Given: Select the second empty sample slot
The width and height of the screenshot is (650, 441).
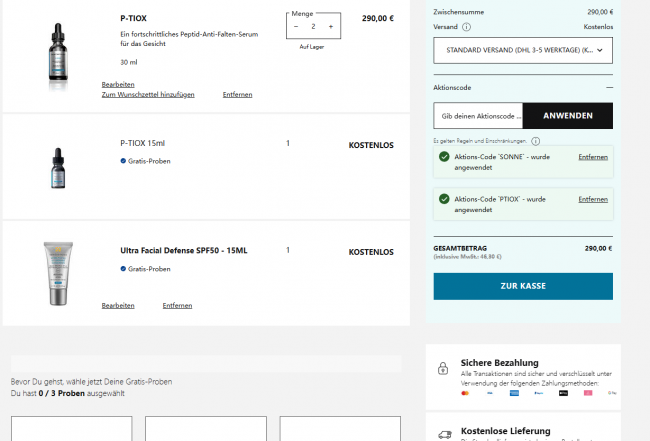Looking at the screenshot, I should click(206, 429).
